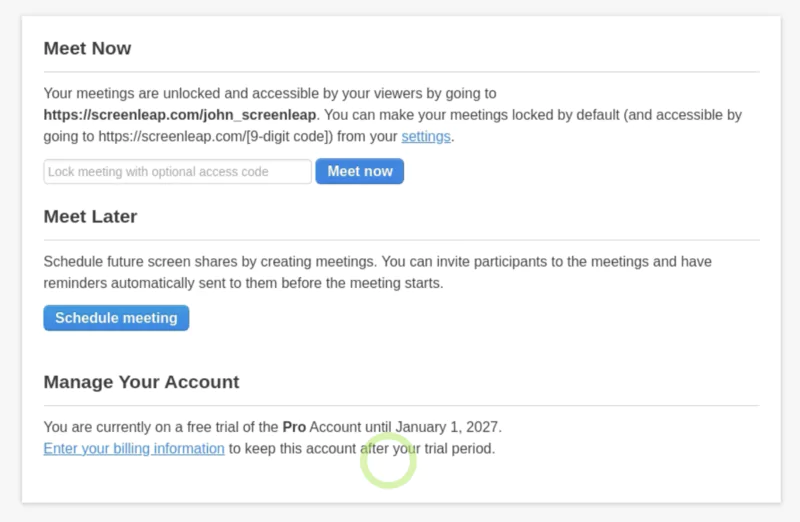Click the Schedule meeting button
This screenshot has width=800, height=522.
[116, 318]
